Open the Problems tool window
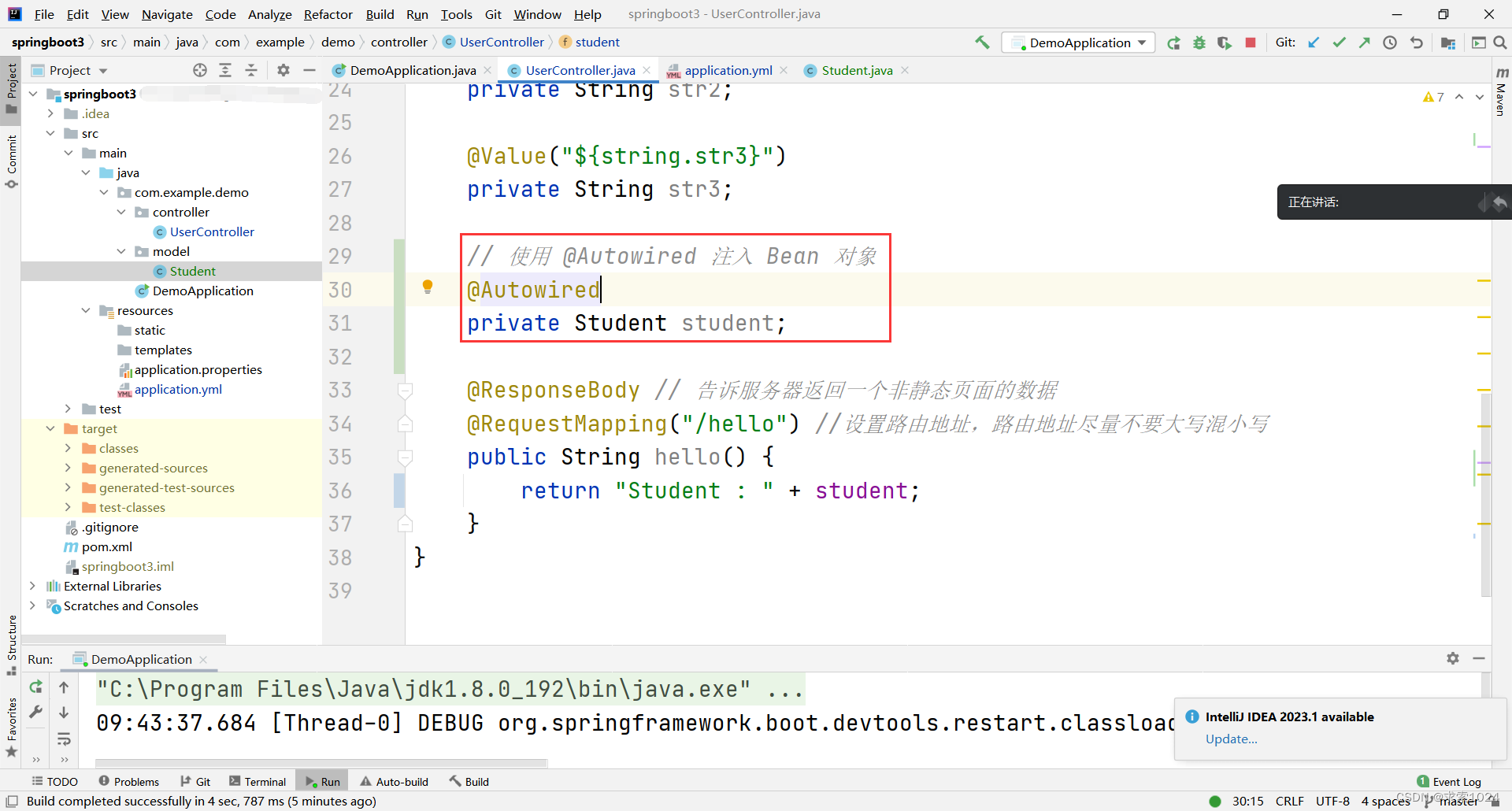Viewport: 1512px width, 811px height. 129,781
